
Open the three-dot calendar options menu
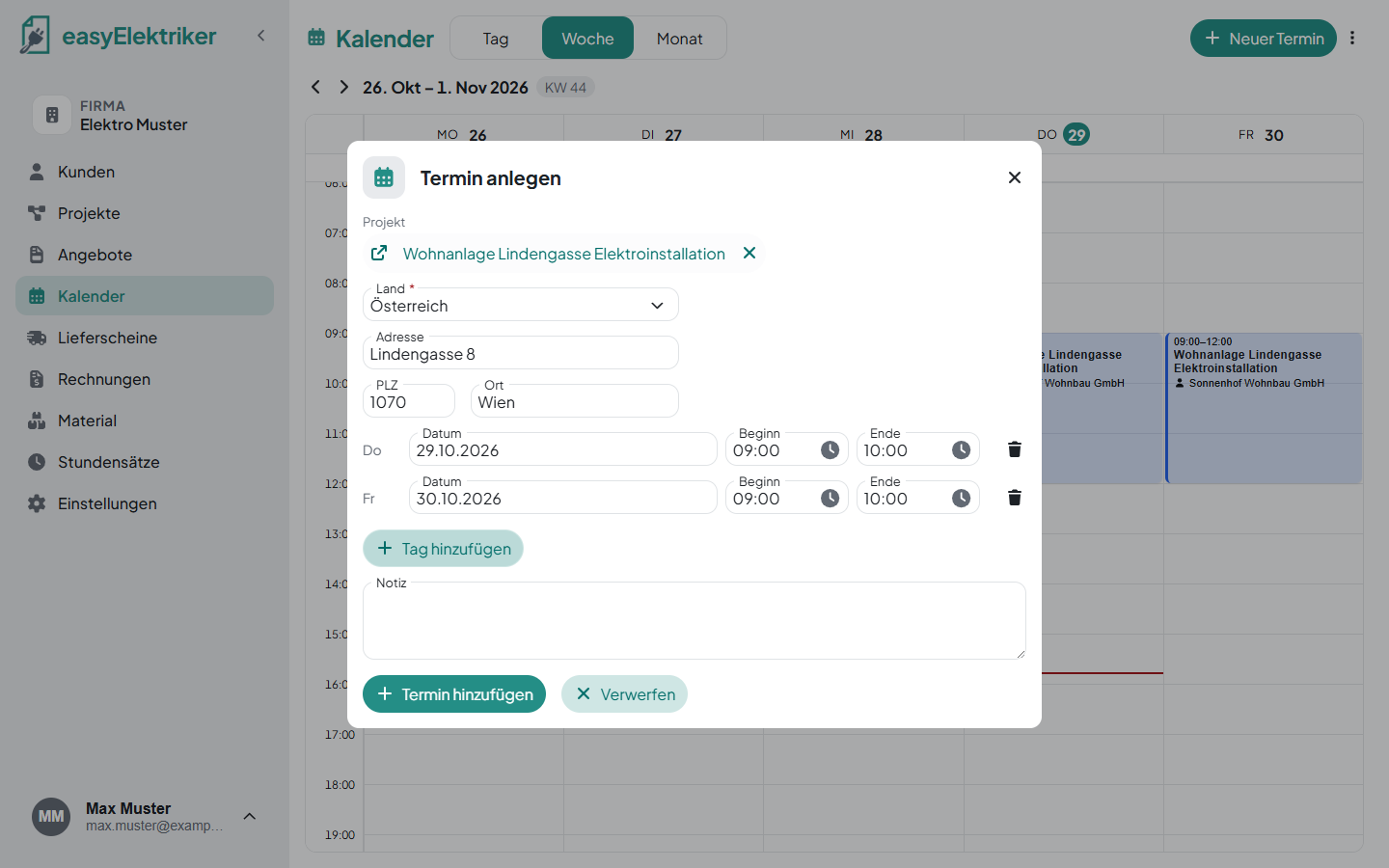[x=1352, y=39]
